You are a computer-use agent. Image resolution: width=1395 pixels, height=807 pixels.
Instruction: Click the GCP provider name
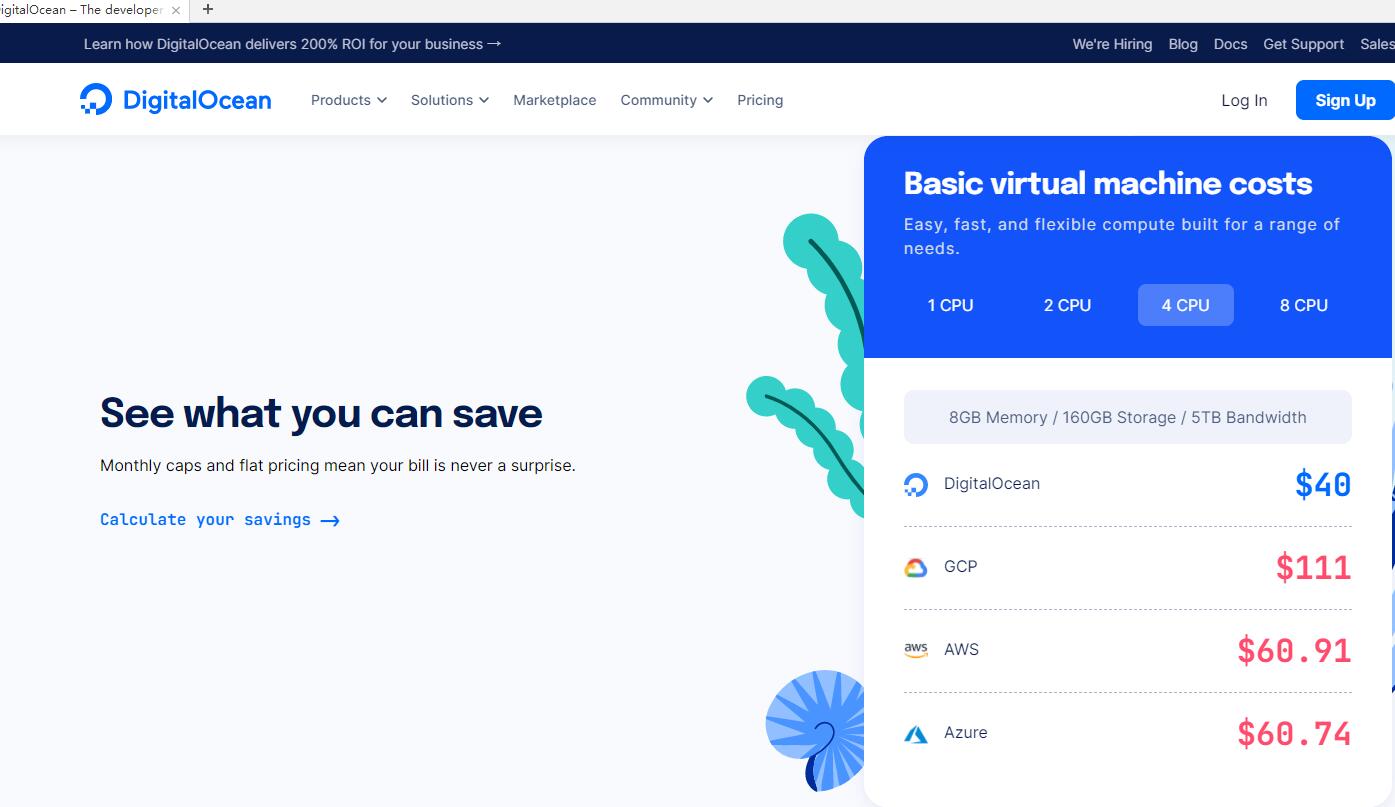click(961, 566)
